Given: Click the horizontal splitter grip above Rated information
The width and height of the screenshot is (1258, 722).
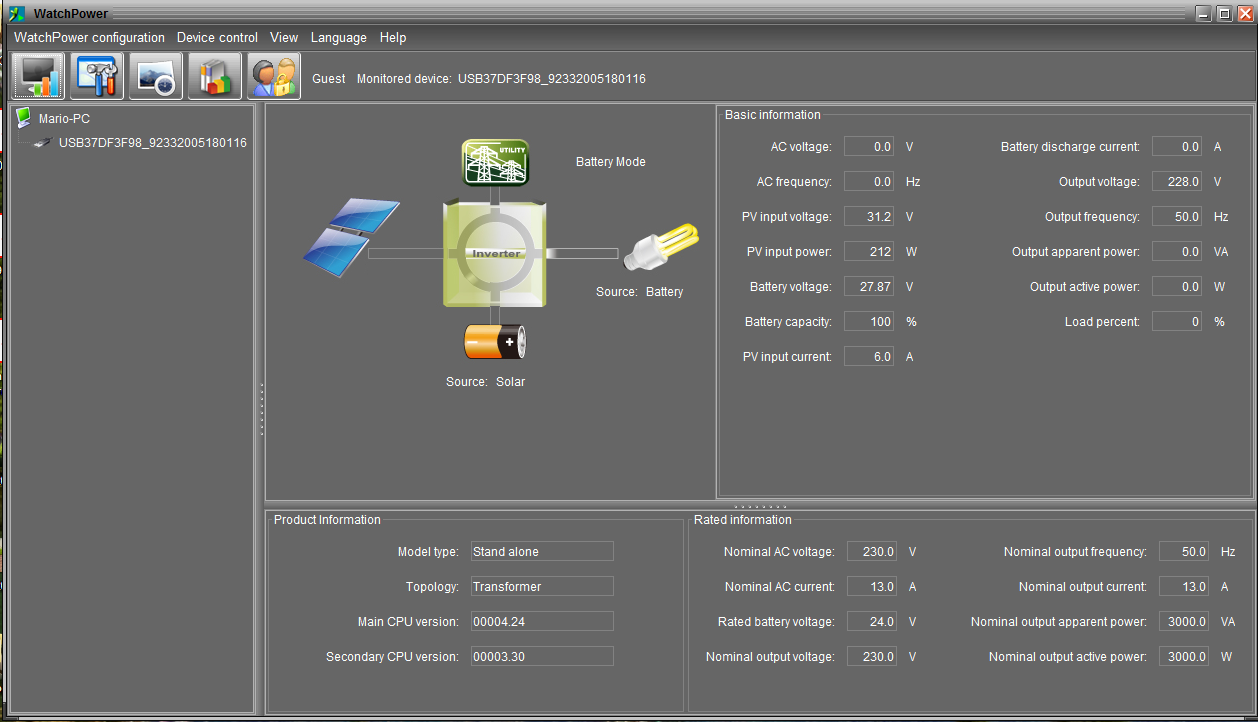Looking at the screenshot, I should [760, 506].
